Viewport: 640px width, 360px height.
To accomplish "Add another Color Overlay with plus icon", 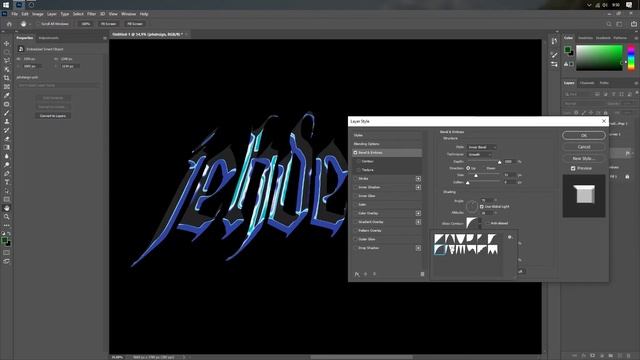I will 418,213.
